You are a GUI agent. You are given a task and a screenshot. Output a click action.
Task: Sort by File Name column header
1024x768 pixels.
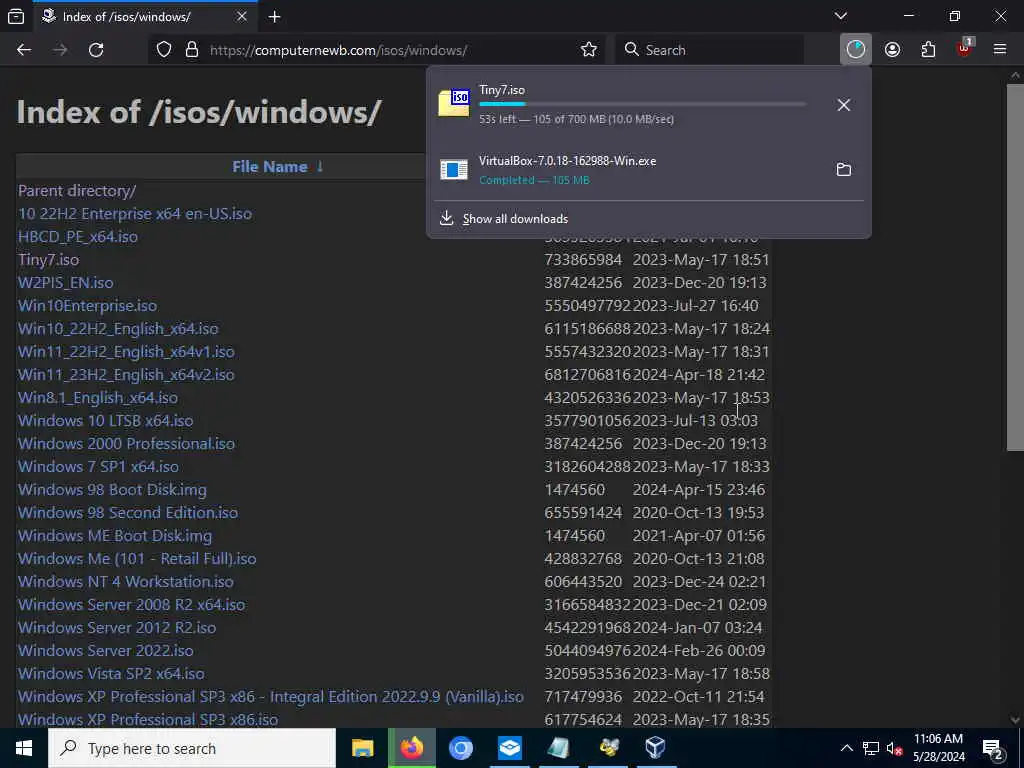pyautogui.click(x=270, y=167)
